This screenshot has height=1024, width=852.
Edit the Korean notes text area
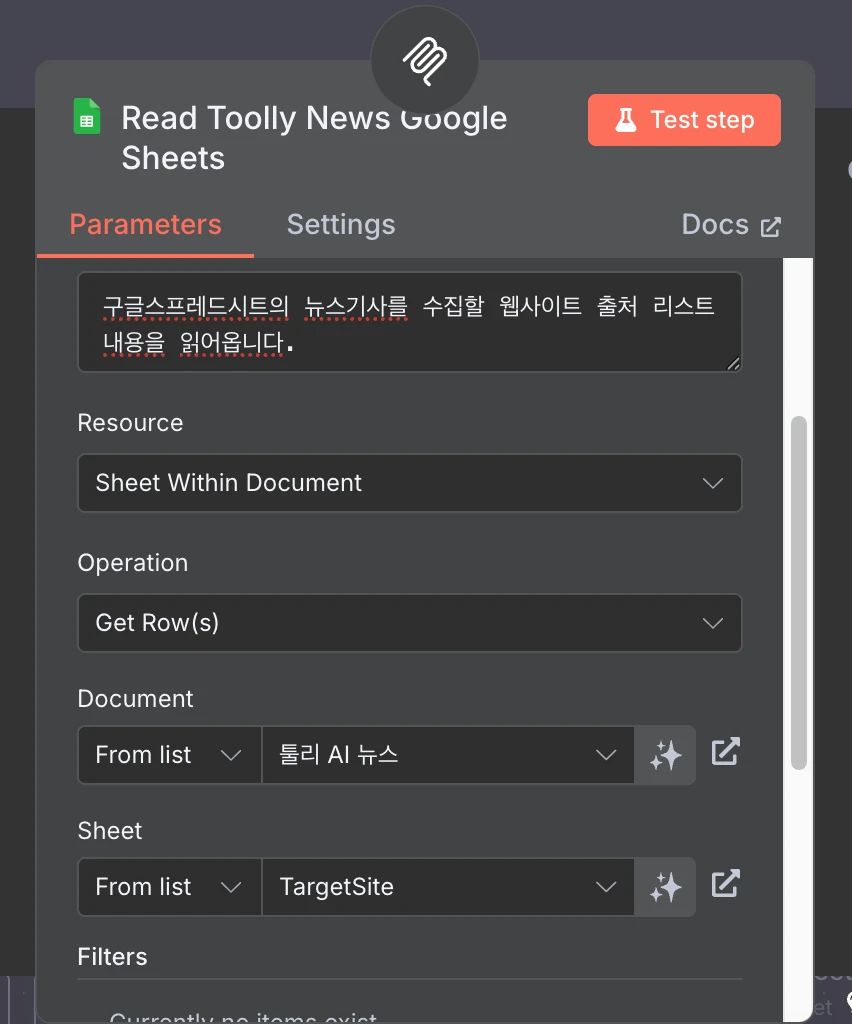(409, 322)
